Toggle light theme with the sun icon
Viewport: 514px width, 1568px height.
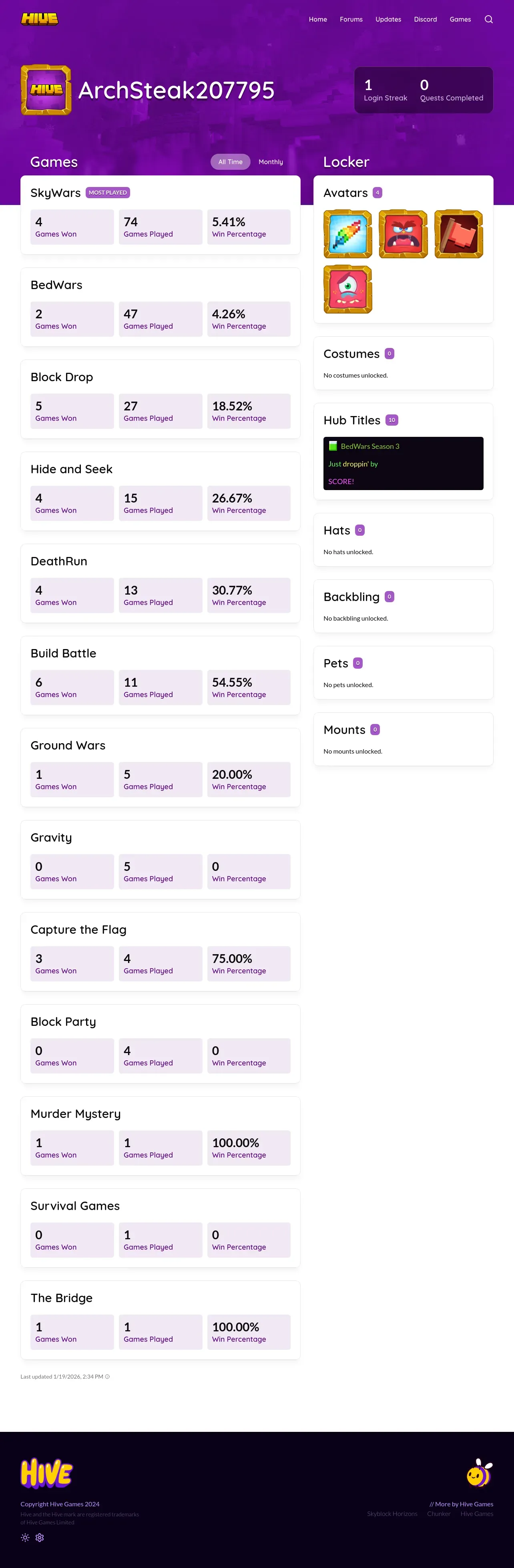25,1537
